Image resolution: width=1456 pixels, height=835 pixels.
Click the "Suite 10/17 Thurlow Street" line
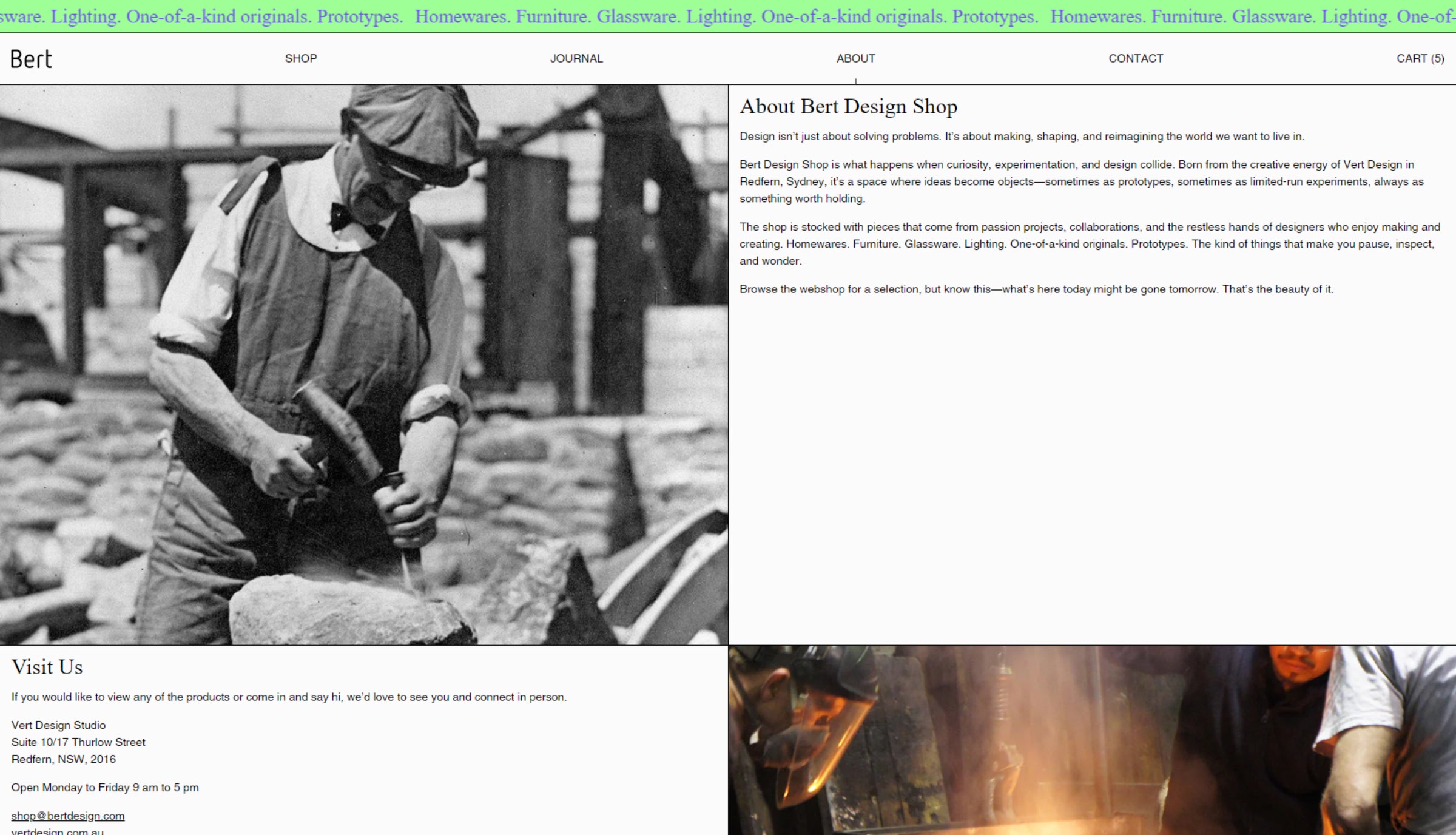tap(78, 742)
